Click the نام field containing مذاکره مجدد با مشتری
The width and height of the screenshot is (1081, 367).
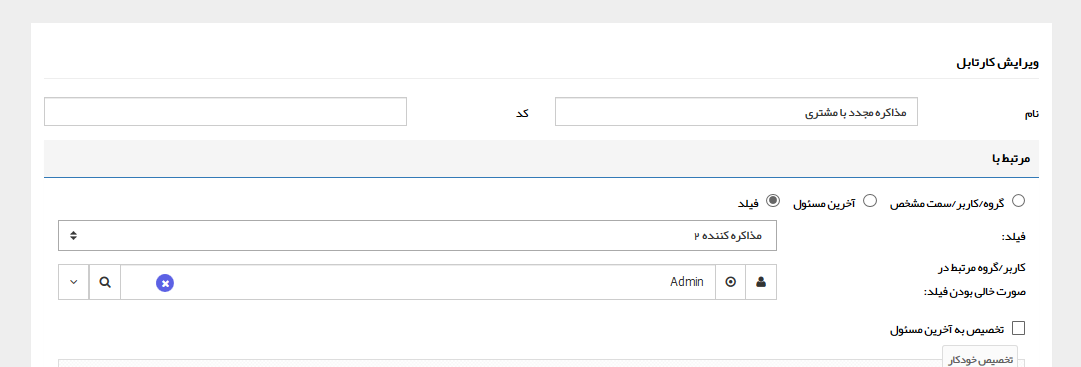[736, 112]
